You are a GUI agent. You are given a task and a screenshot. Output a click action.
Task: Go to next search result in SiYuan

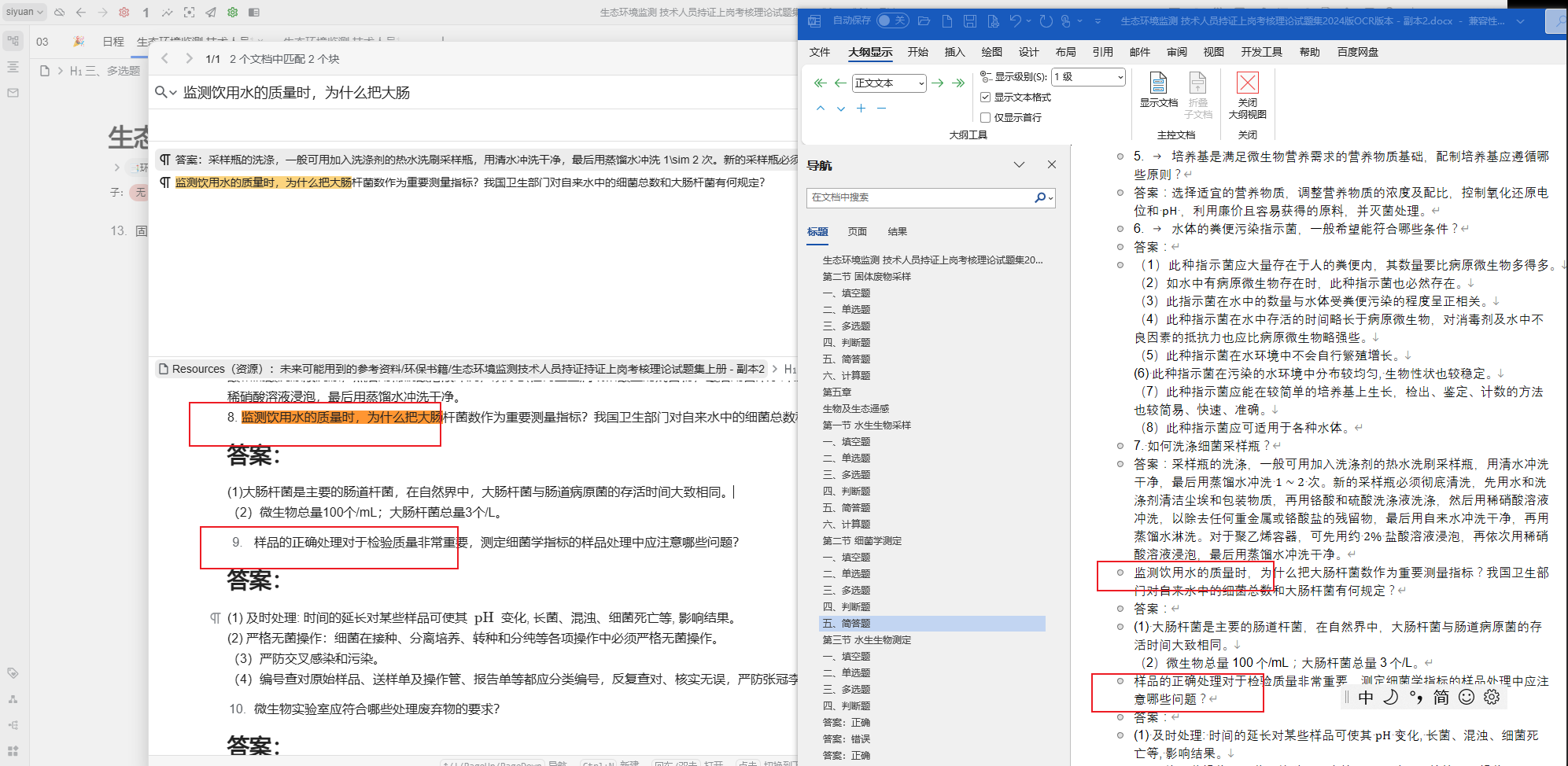189,58
